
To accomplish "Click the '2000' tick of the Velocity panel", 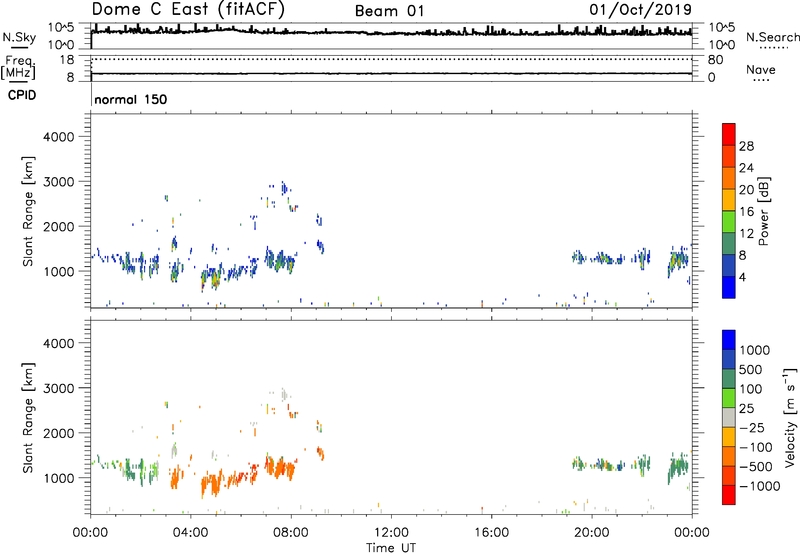I will click(59, 433).
